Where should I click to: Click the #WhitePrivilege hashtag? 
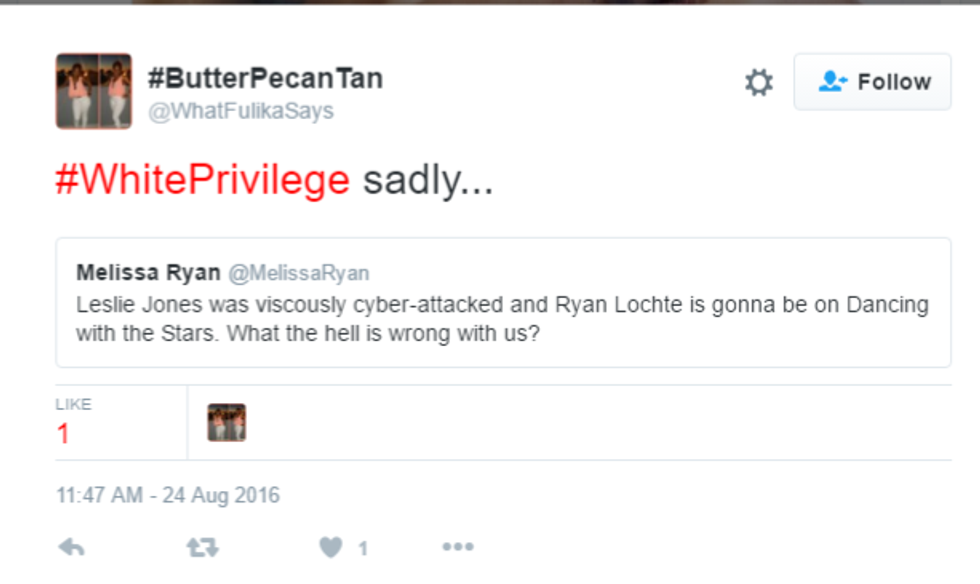202,180
